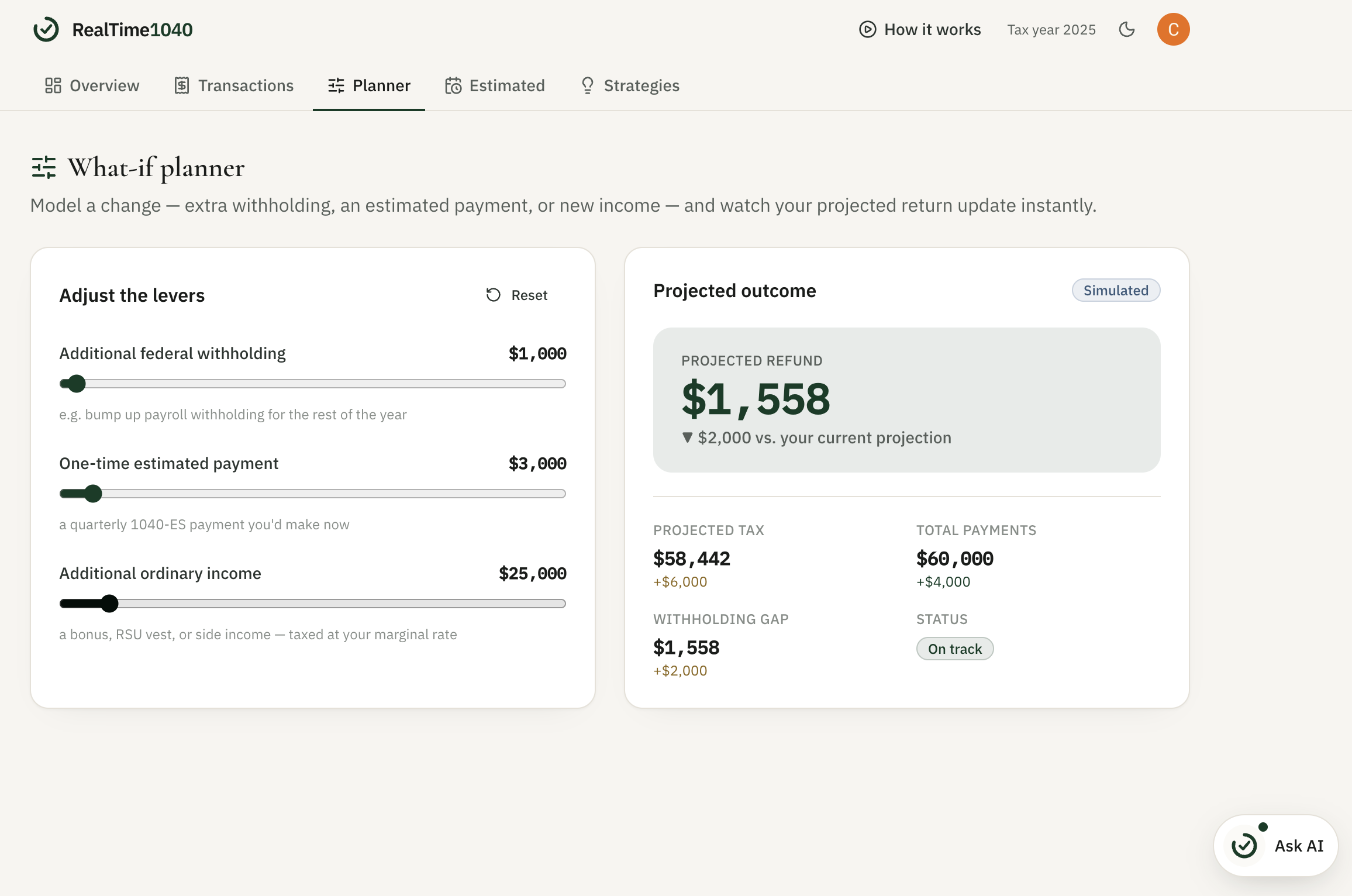
Task: Click the quarterly 1040-ES payment hint text
Action: point(204,525)
